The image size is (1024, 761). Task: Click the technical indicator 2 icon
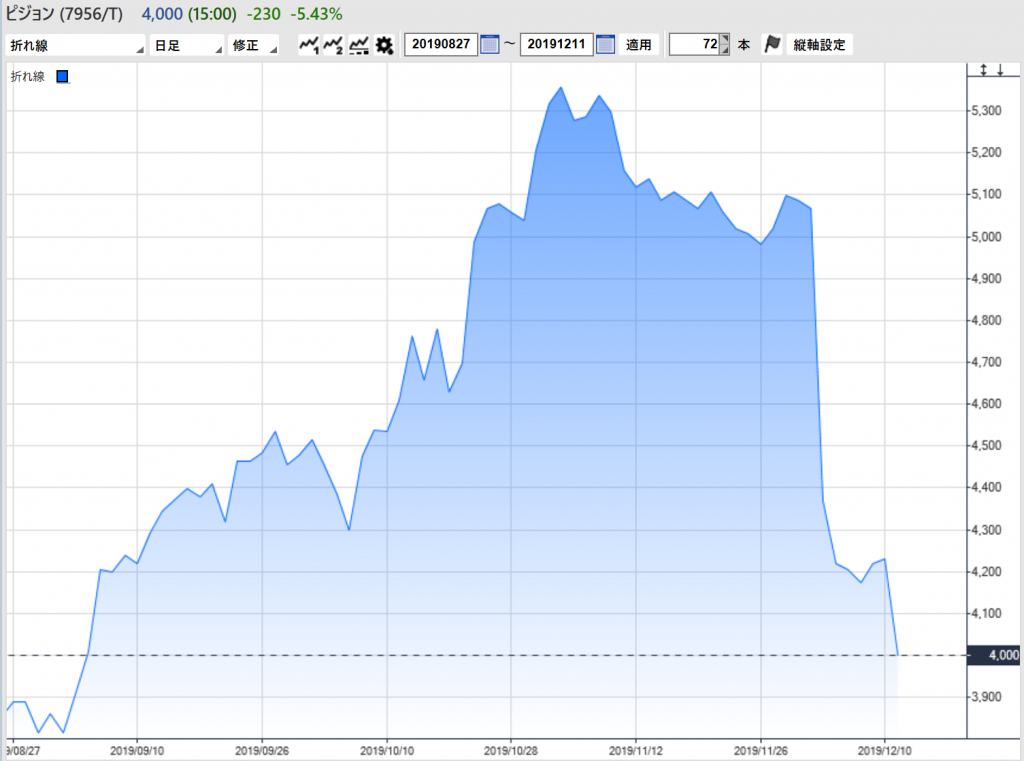pyautogui.click(x=334, y=45)
